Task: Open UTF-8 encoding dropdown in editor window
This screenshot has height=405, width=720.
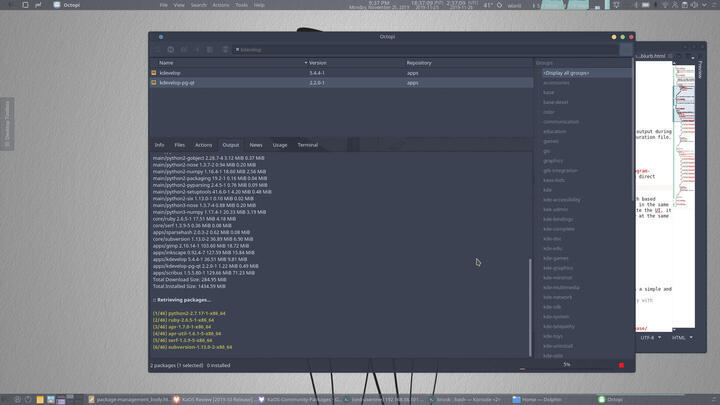Action: (651, 338)
